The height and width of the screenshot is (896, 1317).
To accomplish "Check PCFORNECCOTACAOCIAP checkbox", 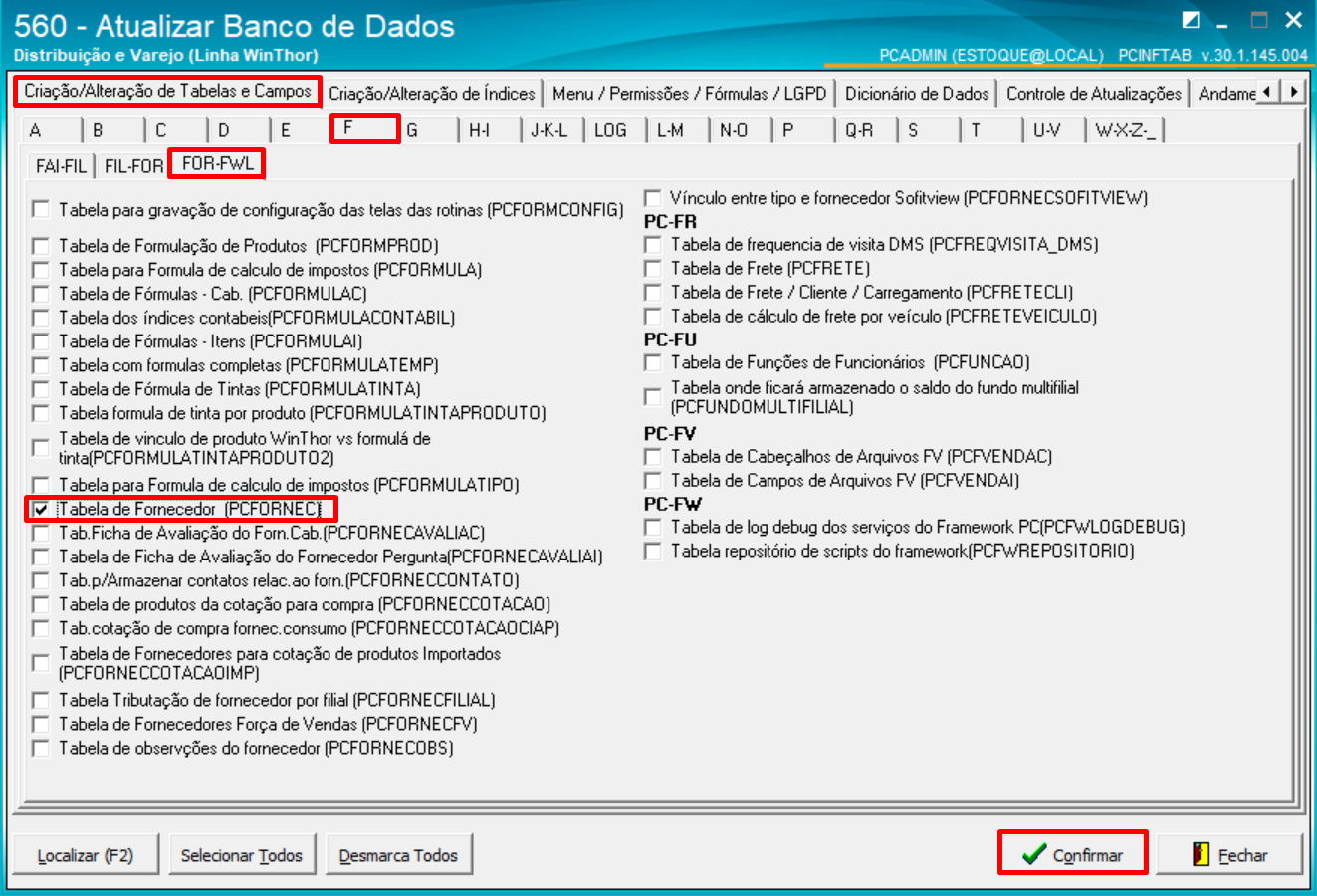I will click(41, 628).
